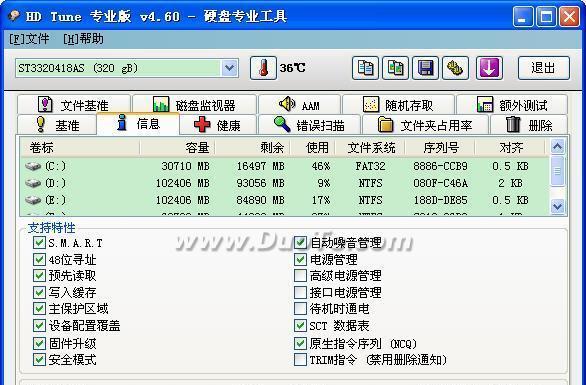586x385 pixels.
Task: Toggle the 电源管理 checkbox
Action: (x=300, y=259)
